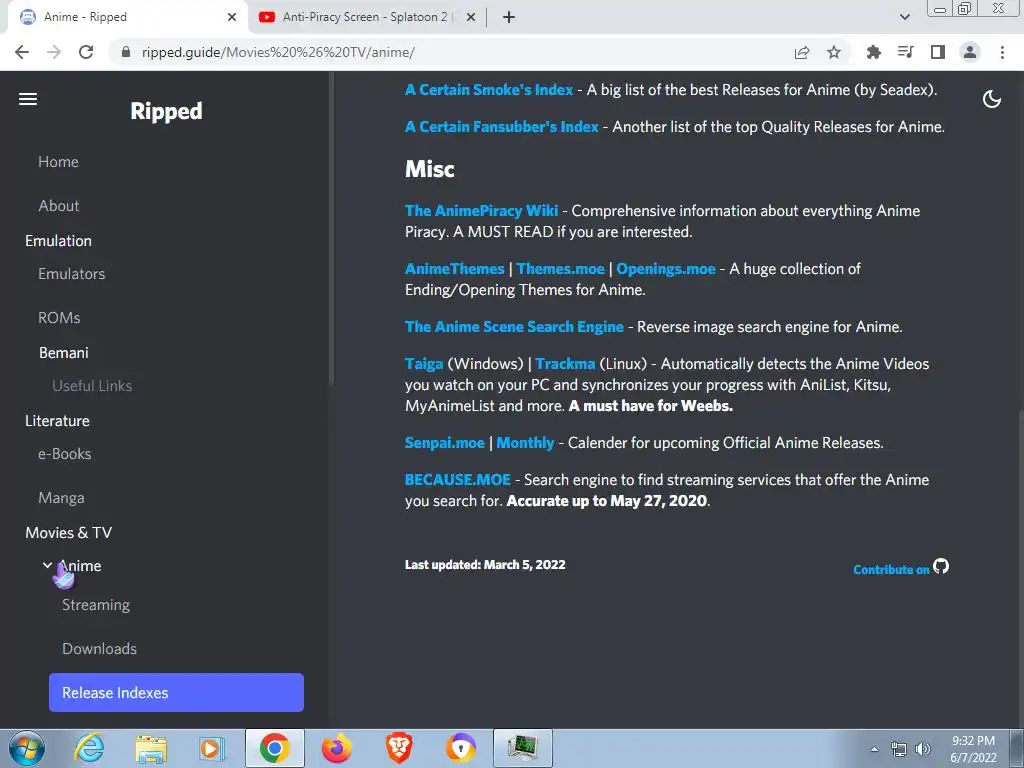Click the Ripped site title
This screenshot has width=1024, height=768.
click(167, 111)
